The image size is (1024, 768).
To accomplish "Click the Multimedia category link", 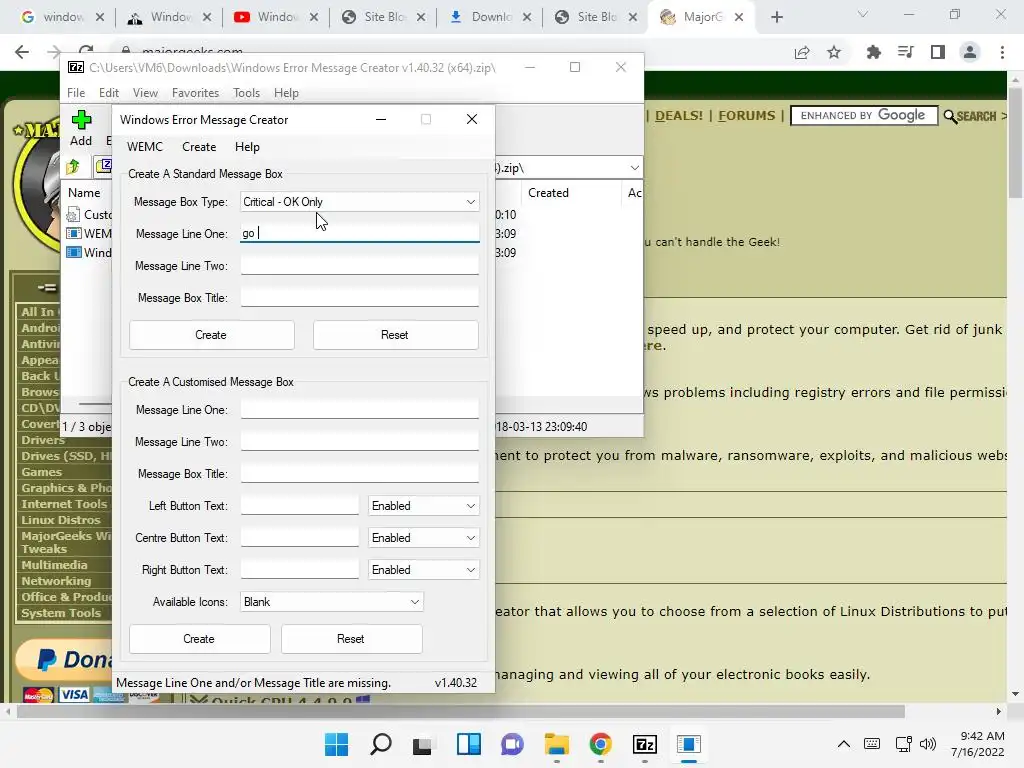I will [x=54, y=565].
